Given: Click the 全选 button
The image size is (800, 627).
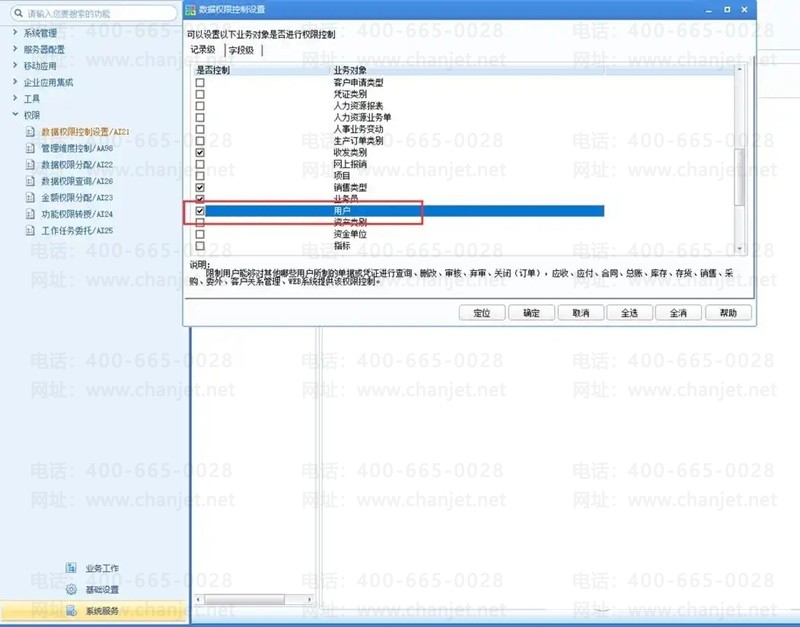Looking at the screenshot, I should [x=630, y=313].
